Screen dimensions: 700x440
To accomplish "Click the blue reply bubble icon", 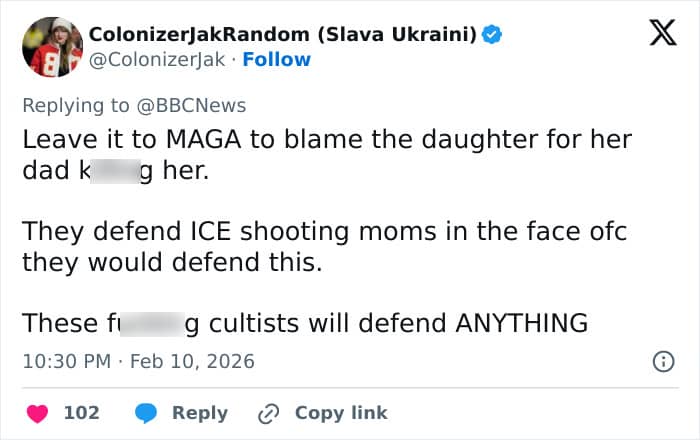I will click(x=146, y=413).
